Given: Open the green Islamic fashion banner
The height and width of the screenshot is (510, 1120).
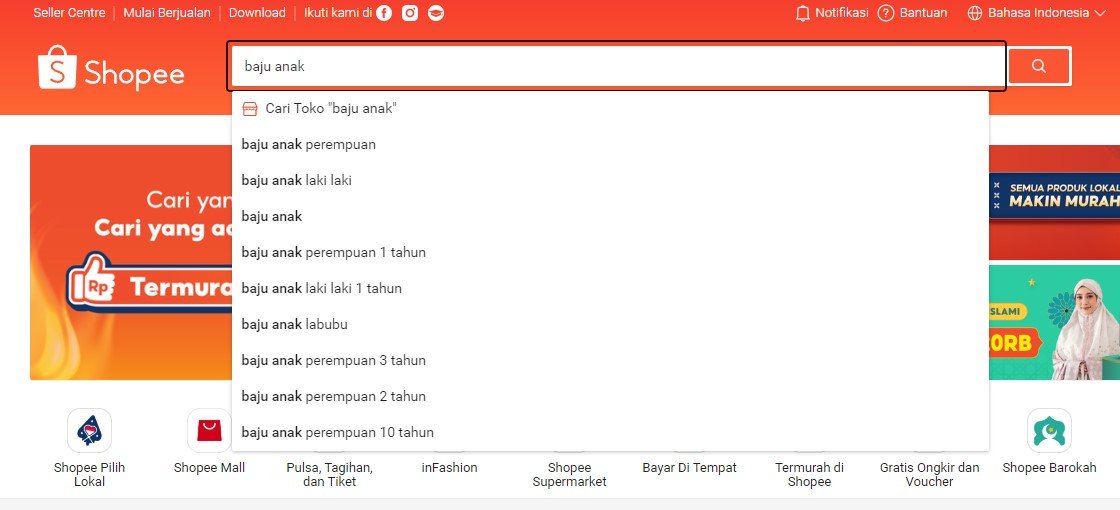Looking at the screenshot, I should [x=1054, y=322].
